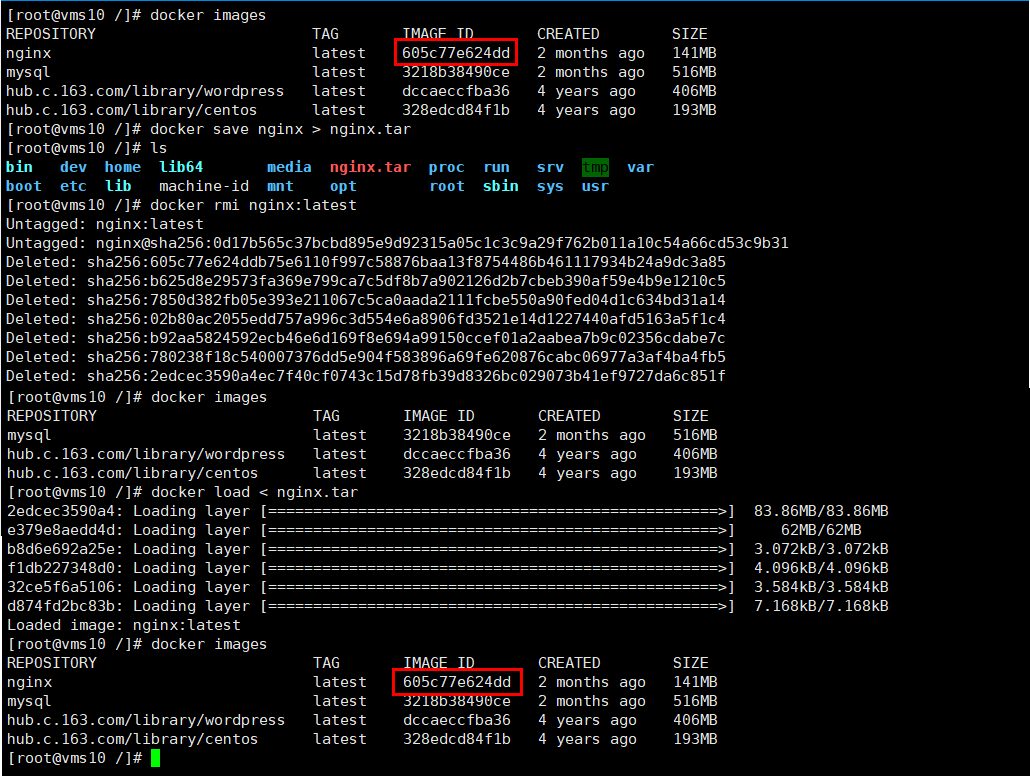
Task: Click the 'run' directory entry
Action: coord(497,168)
